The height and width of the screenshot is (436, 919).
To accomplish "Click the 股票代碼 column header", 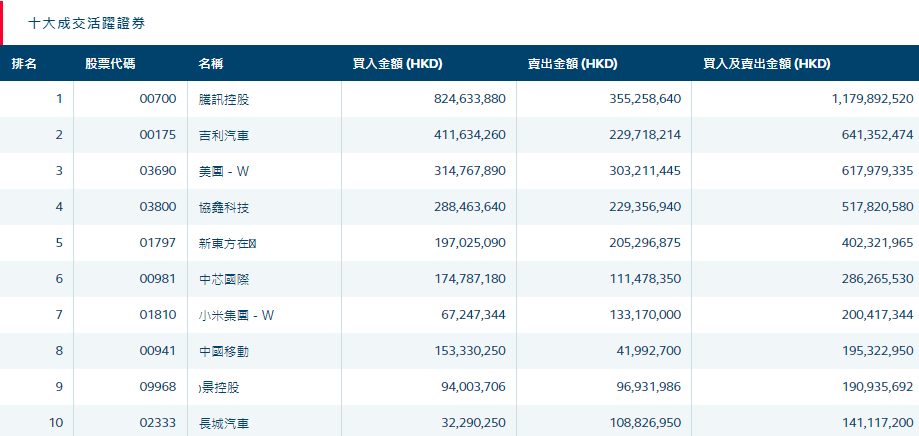I will coord(110,64).
